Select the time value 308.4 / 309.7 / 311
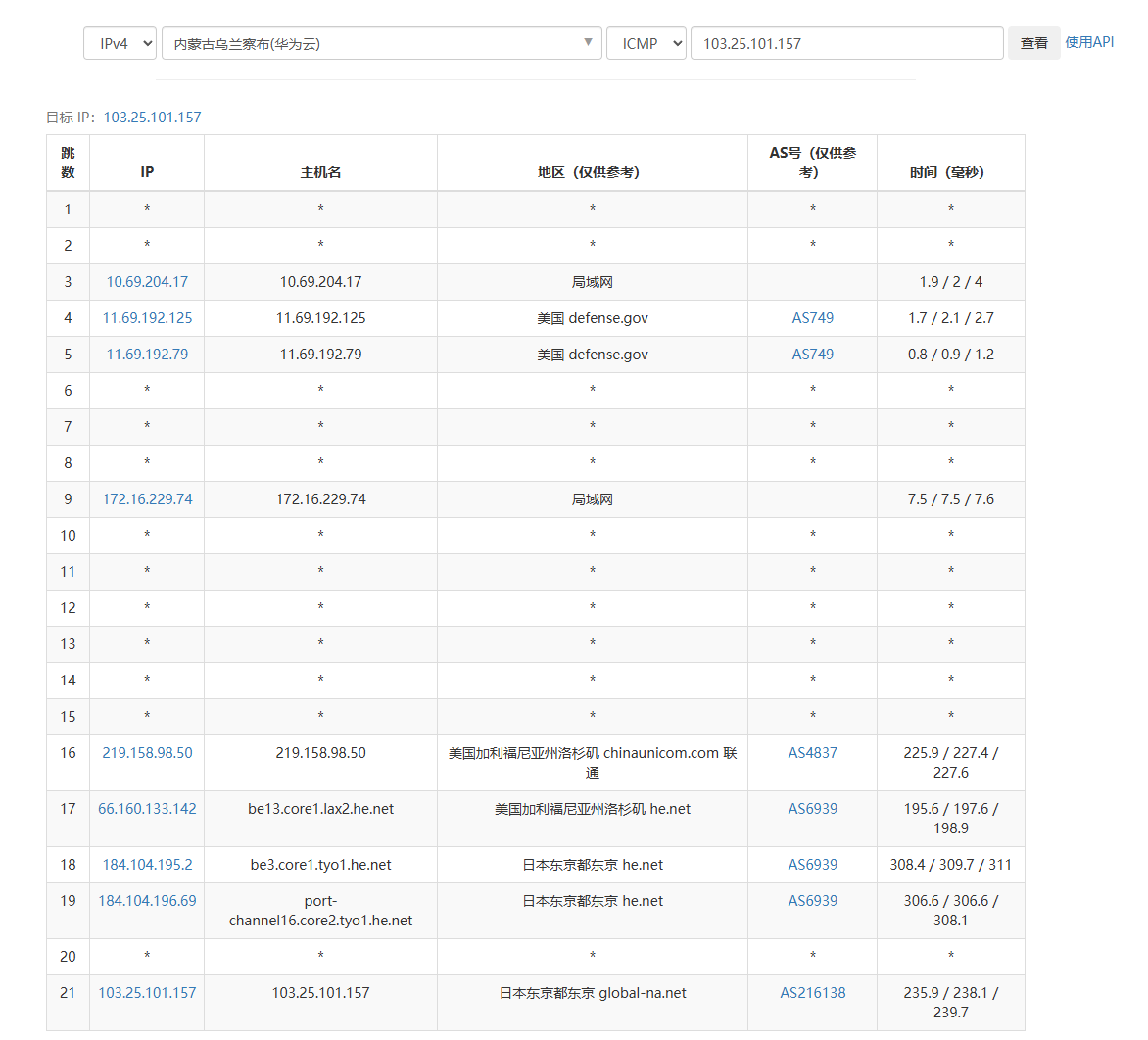Screen dimensions: 1148x1040 tap(950, 865)
